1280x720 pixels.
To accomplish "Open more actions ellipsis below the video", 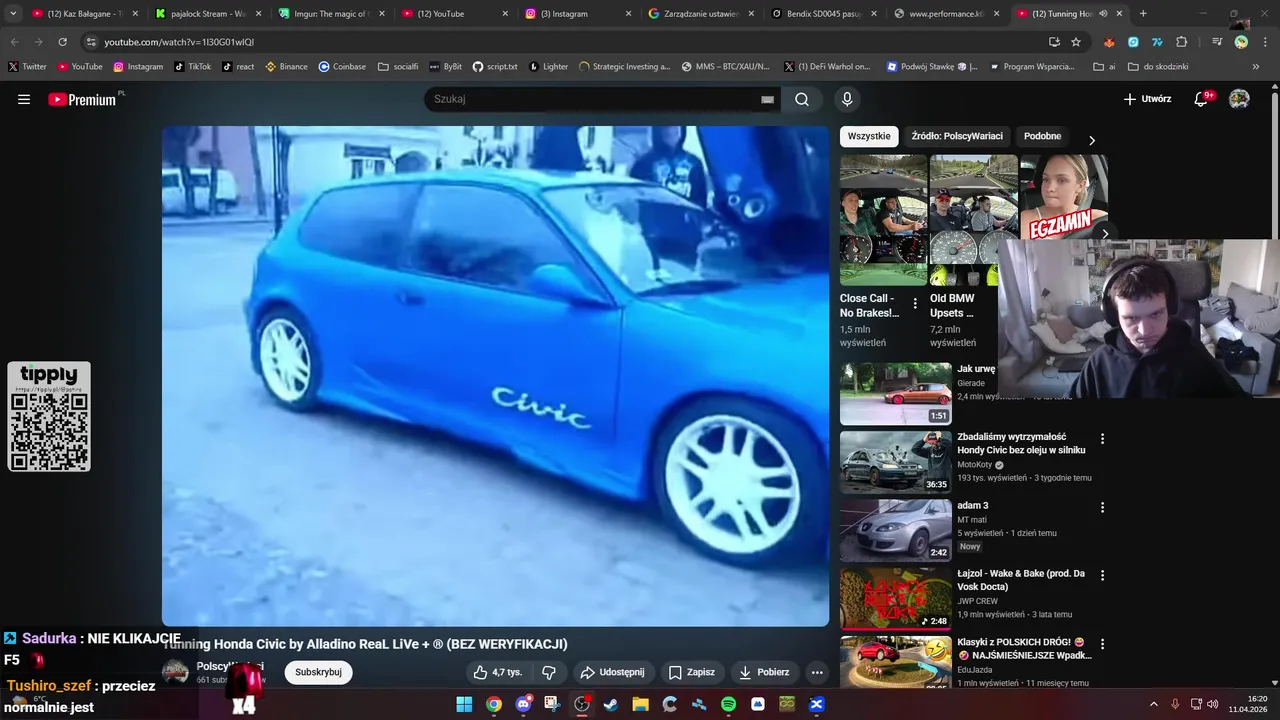I will point(817,672).
